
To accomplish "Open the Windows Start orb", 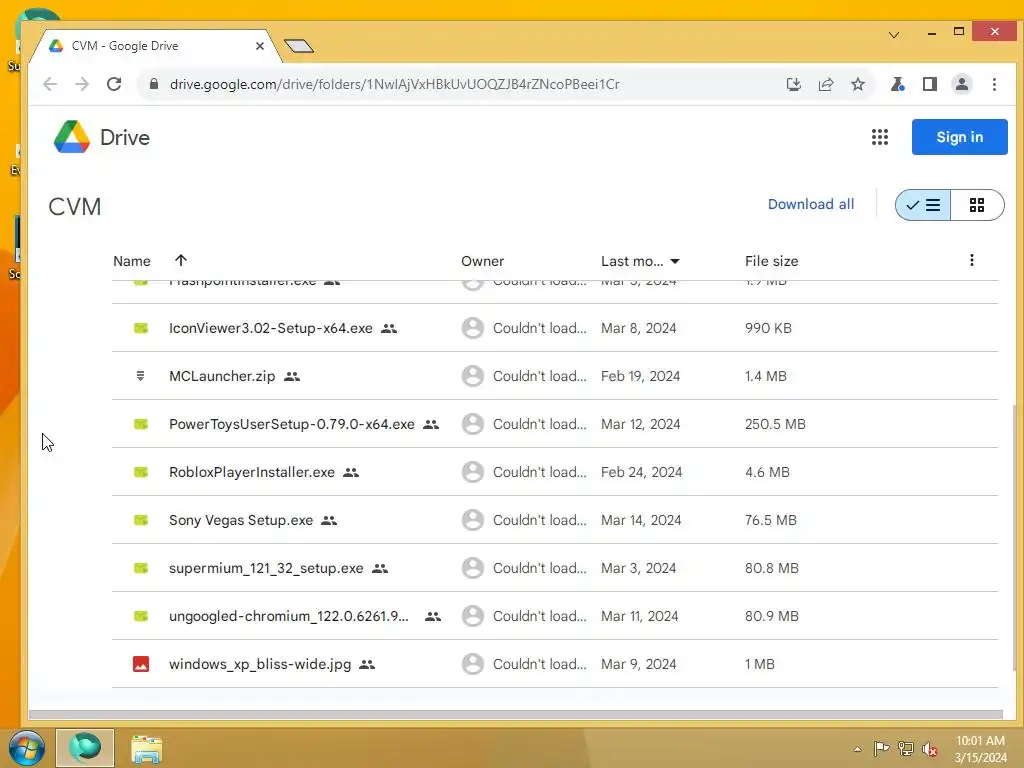I will click(26, 748).
